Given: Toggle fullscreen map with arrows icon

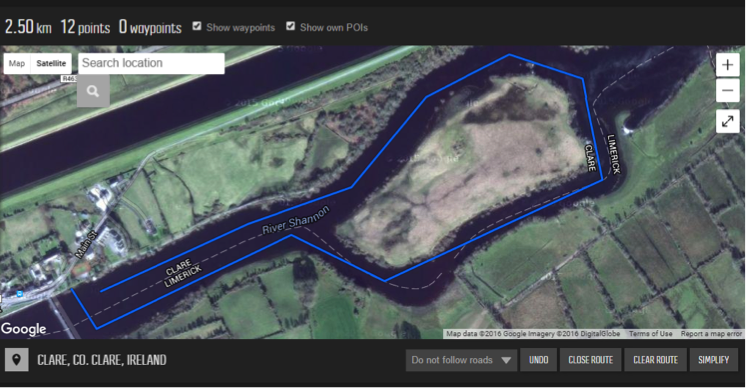Looking at the screenshot, I should click(x=727, y=122).
